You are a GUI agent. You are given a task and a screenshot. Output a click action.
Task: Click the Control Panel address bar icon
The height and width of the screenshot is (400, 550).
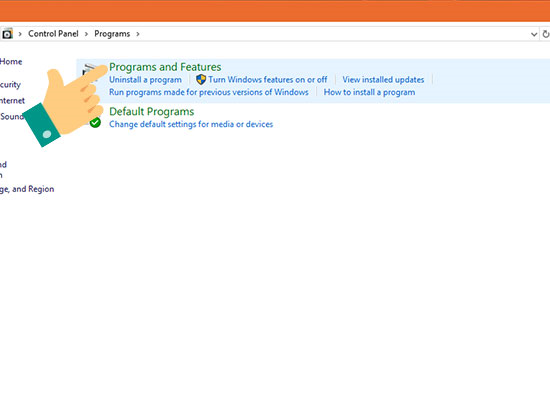click(x=7, y=34)
